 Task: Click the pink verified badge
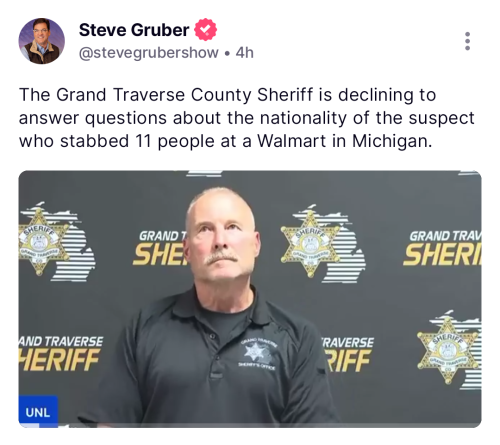tap(205, 30)
